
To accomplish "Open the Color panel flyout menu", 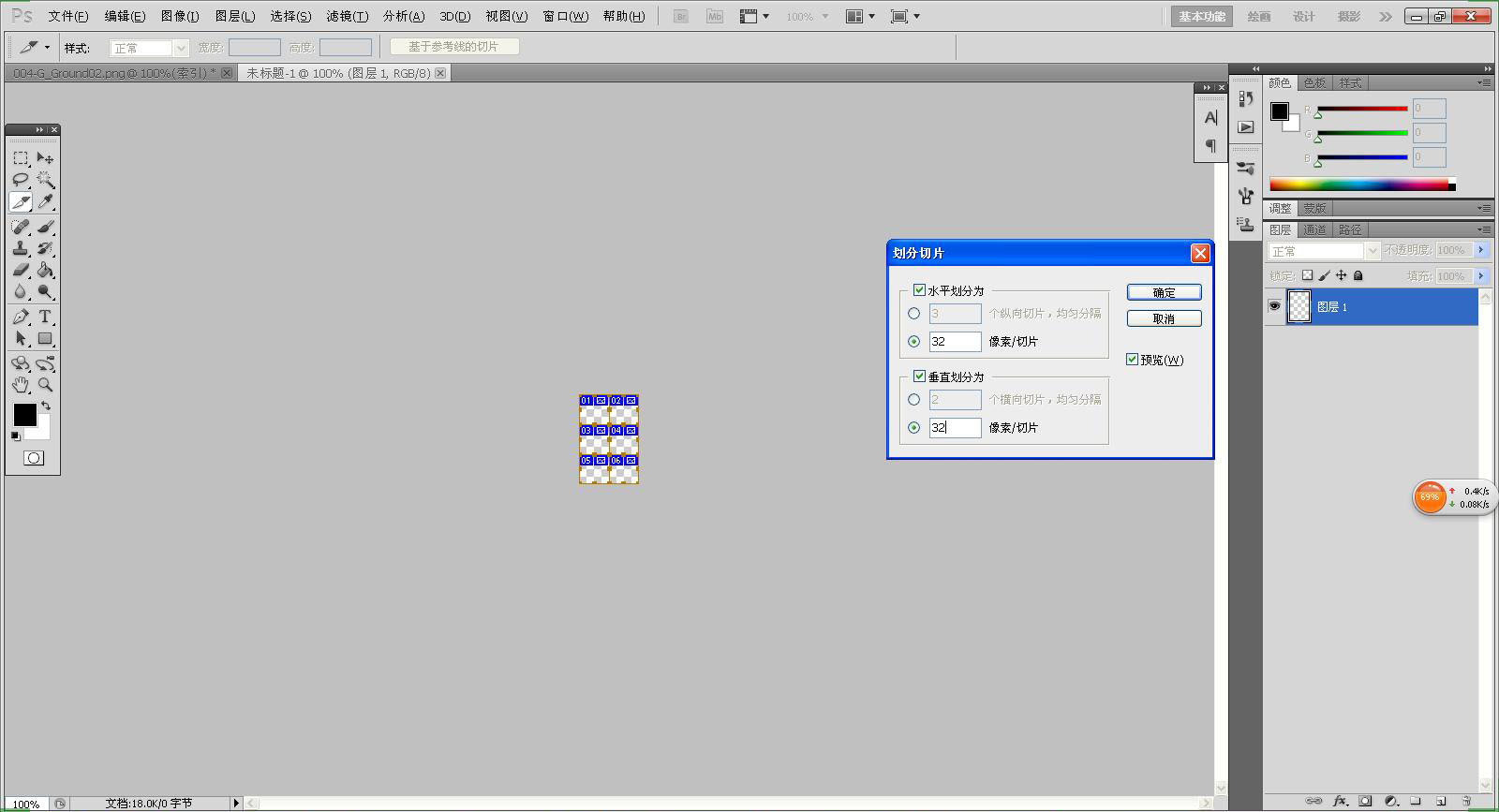I will point(1484,82).
